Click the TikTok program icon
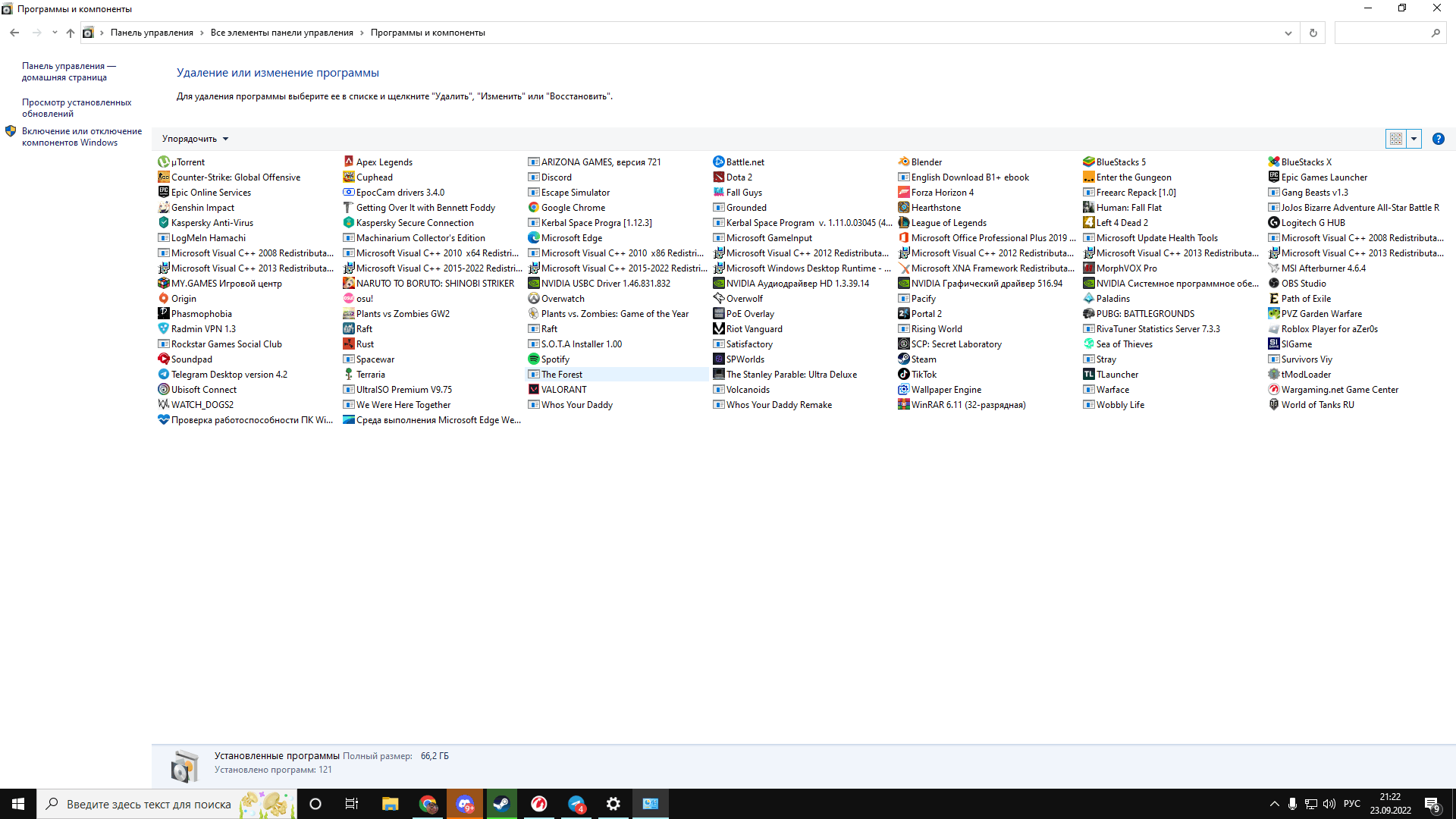 point(903,374)
